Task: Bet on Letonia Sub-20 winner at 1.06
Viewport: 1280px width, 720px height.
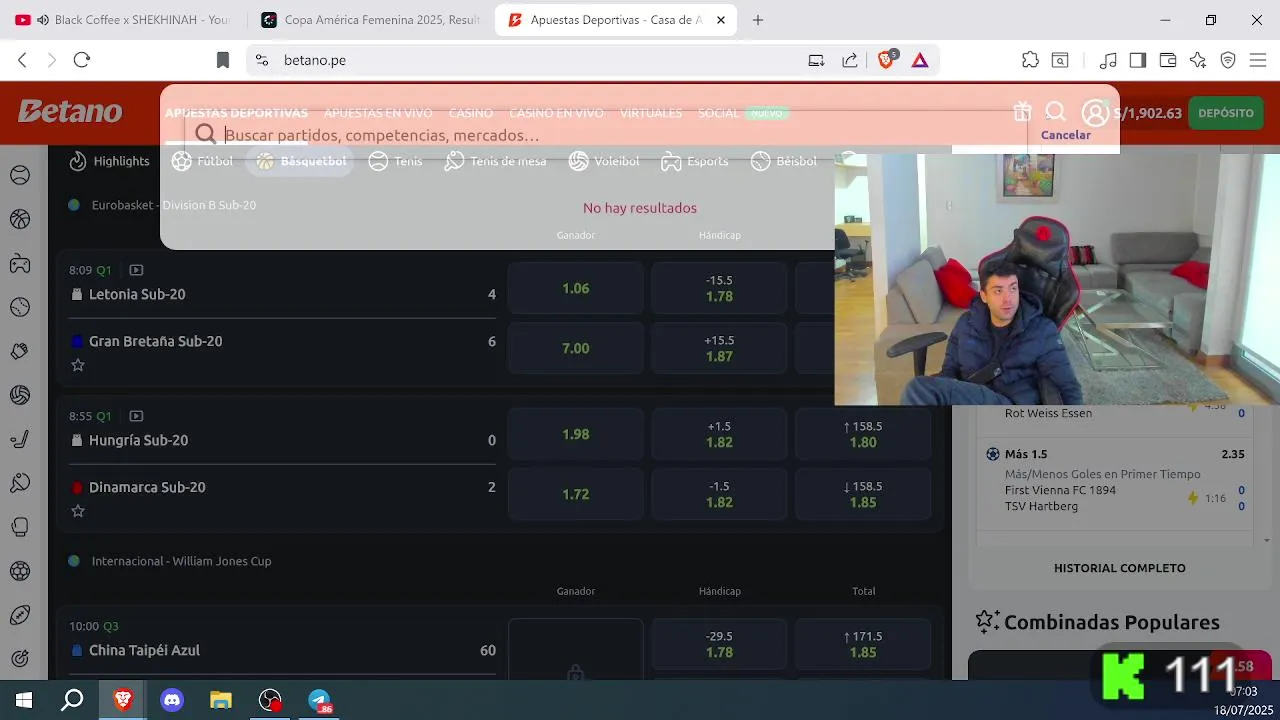Action: (576, 288)
